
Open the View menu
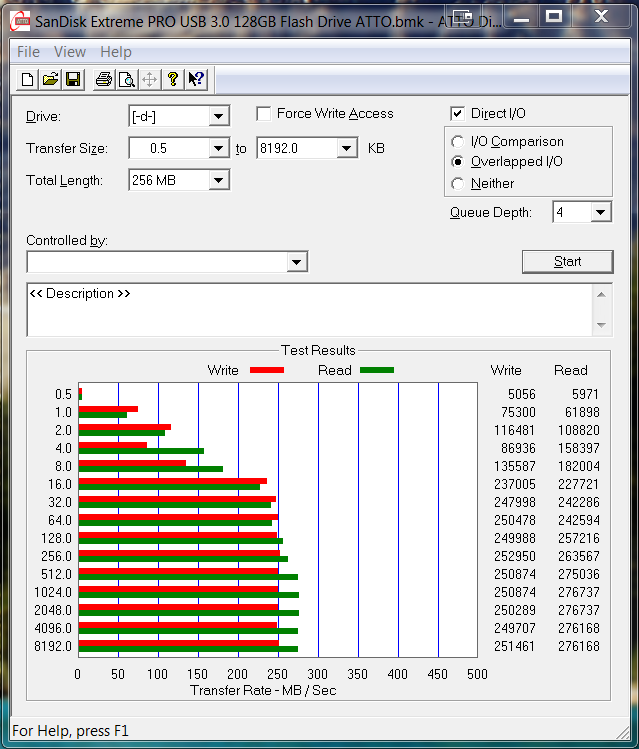click(x=70, y=52)
